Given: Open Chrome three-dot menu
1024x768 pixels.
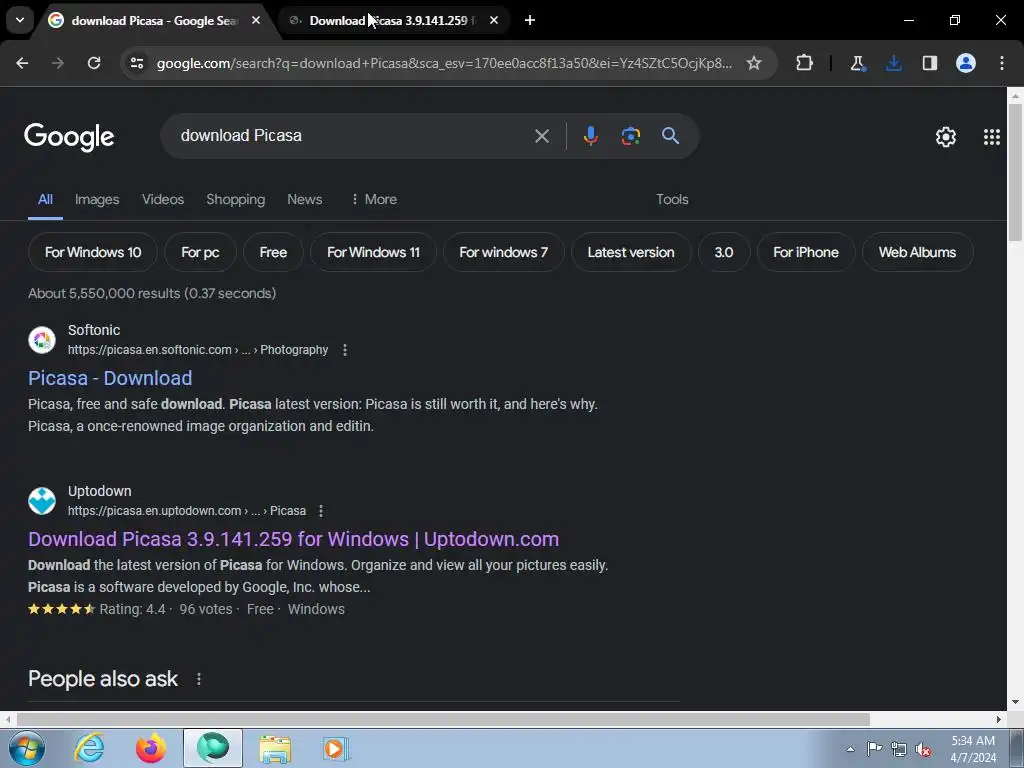Looking at the screenshot, I should pos(1002,63).
